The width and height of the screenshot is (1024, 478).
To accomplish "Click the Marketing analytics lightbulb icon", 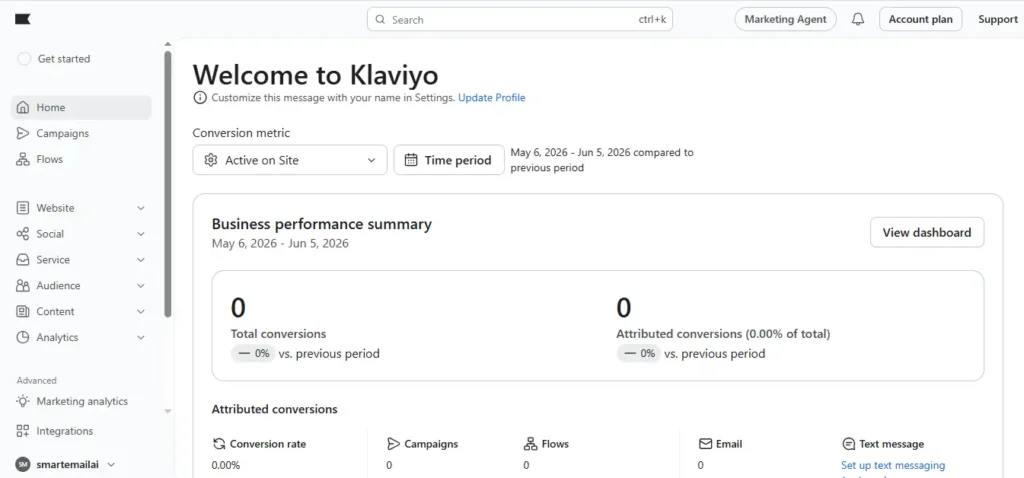I will 23,402.
